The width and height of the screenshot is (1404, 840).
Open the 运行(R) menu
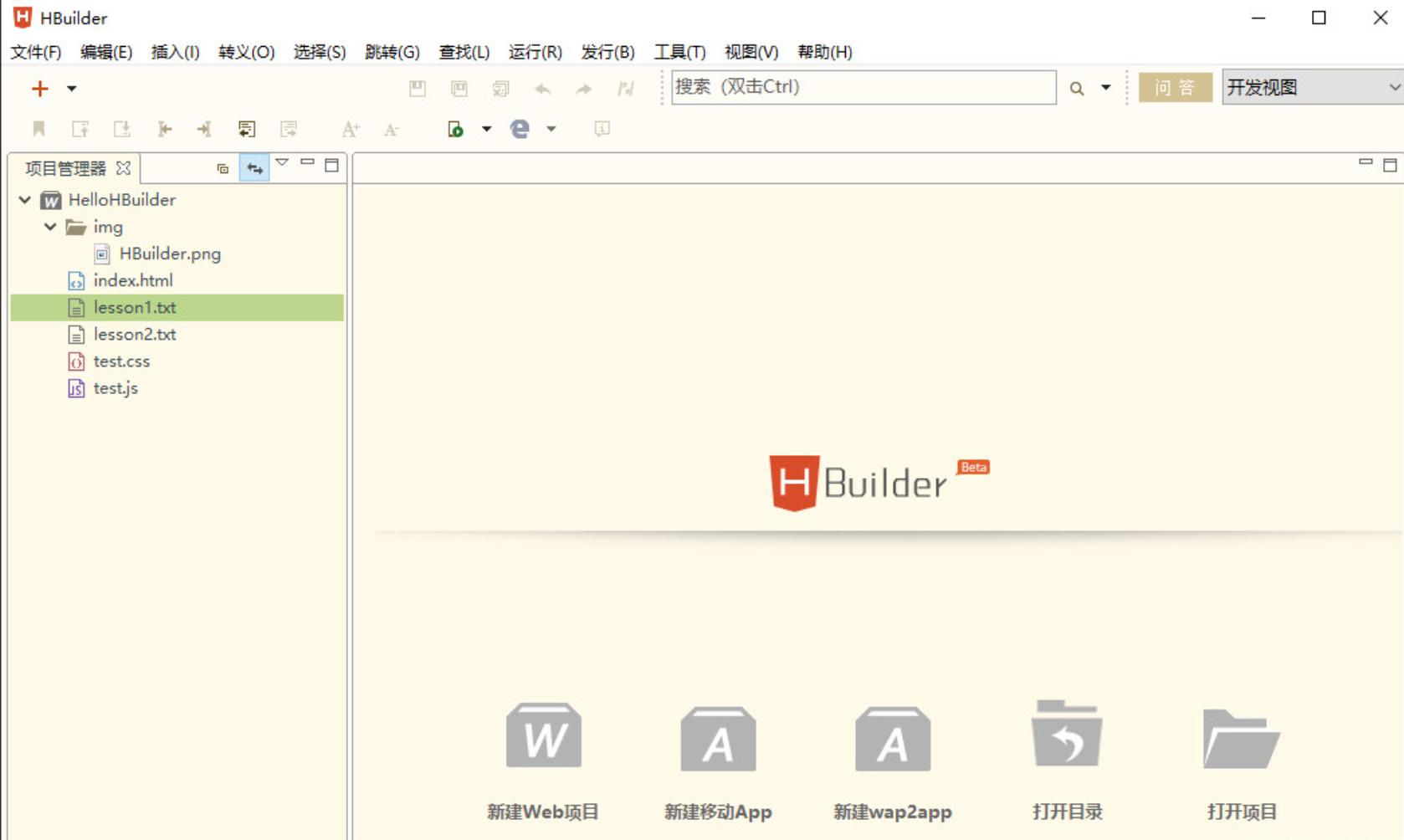click(535, 52)
